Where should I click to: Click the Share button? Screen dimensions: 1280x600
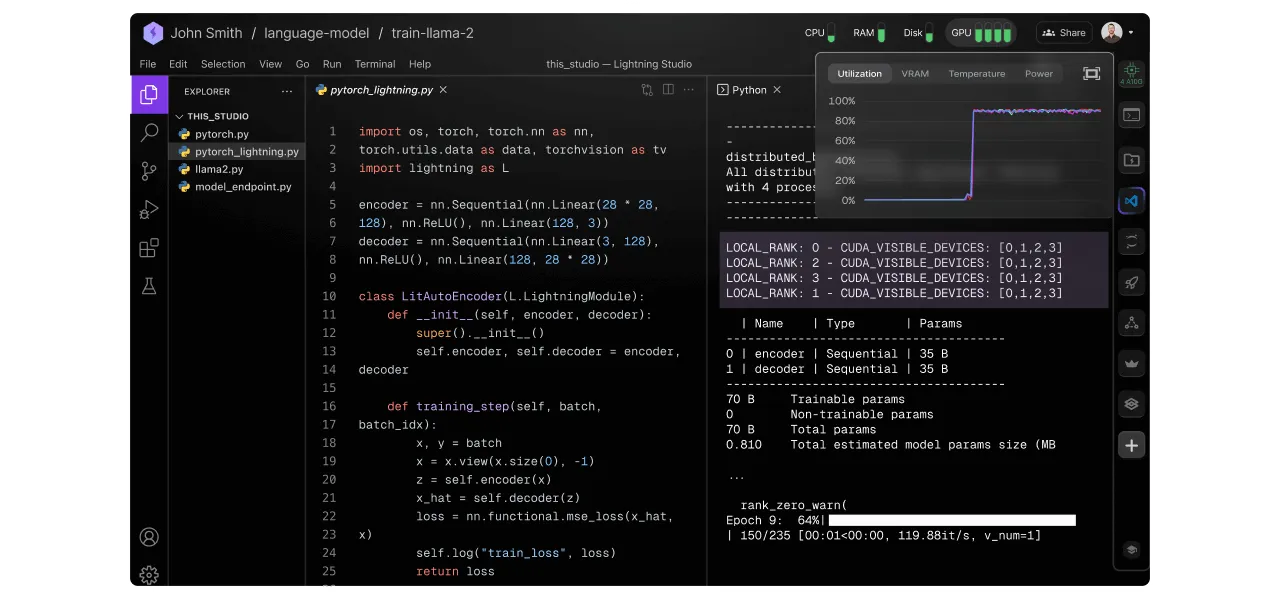(x=1064, y=33)
